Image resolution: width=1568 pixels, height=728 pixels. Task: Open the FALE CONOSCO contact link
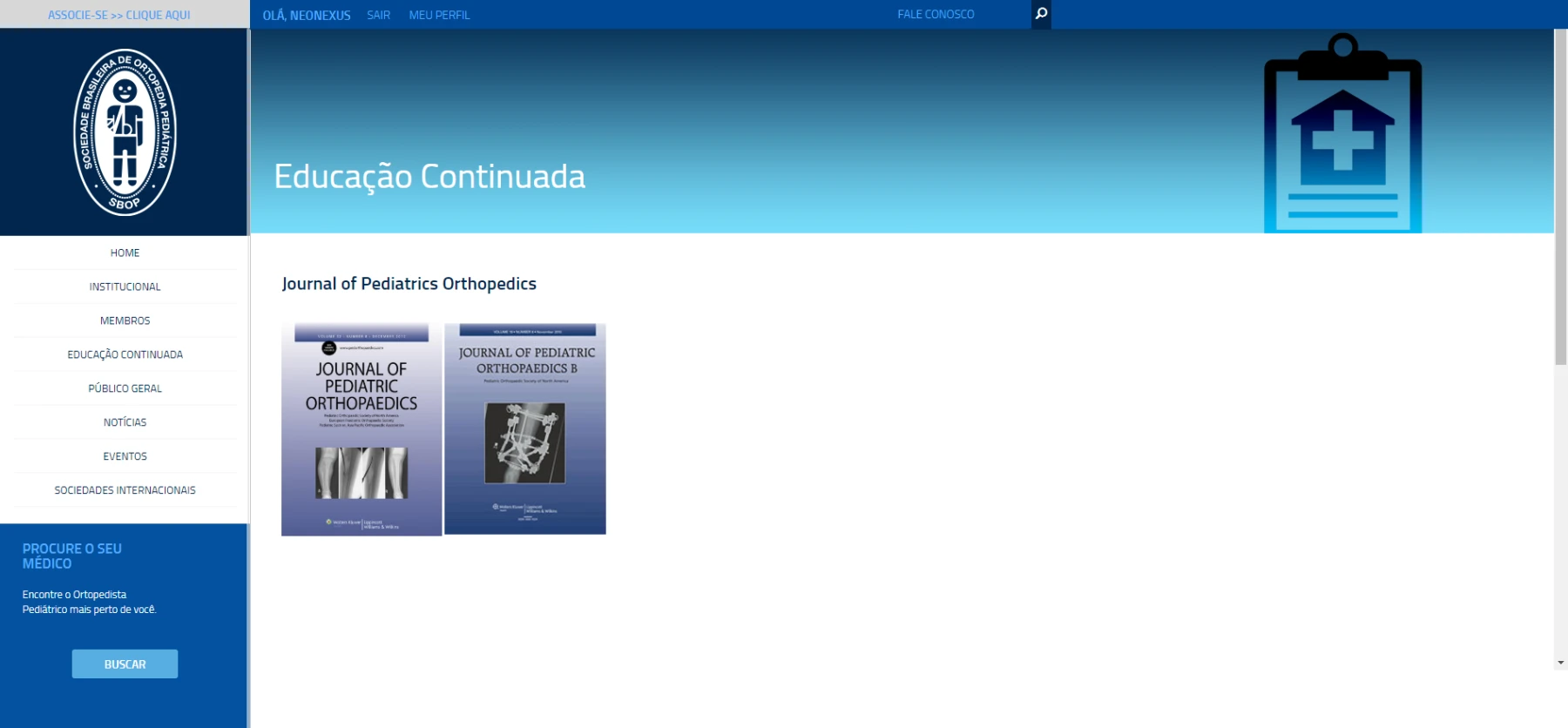coord(936,14)
